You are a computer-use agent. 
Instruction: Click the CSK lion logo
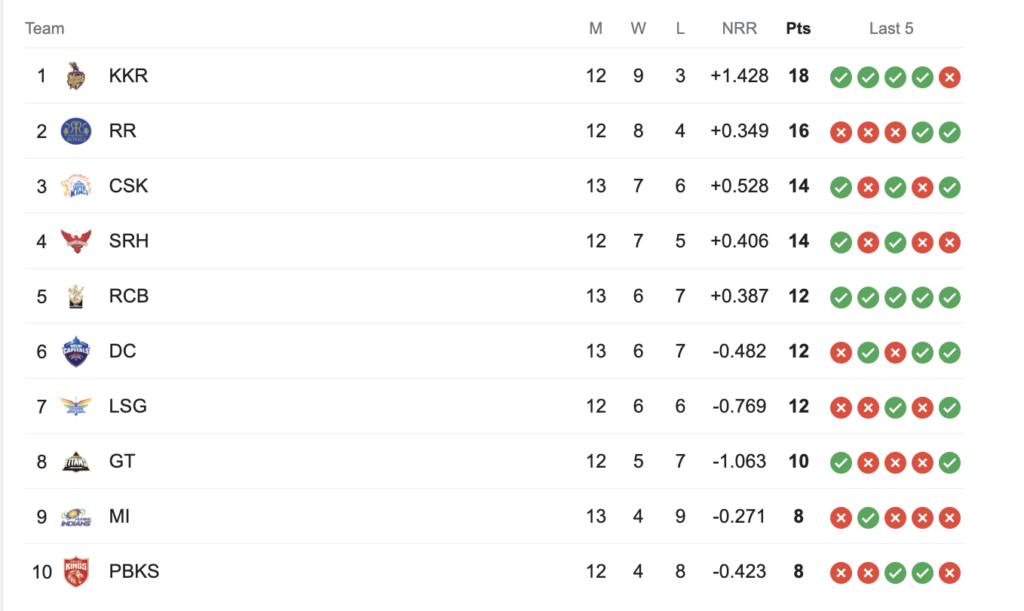coord(76,186)
